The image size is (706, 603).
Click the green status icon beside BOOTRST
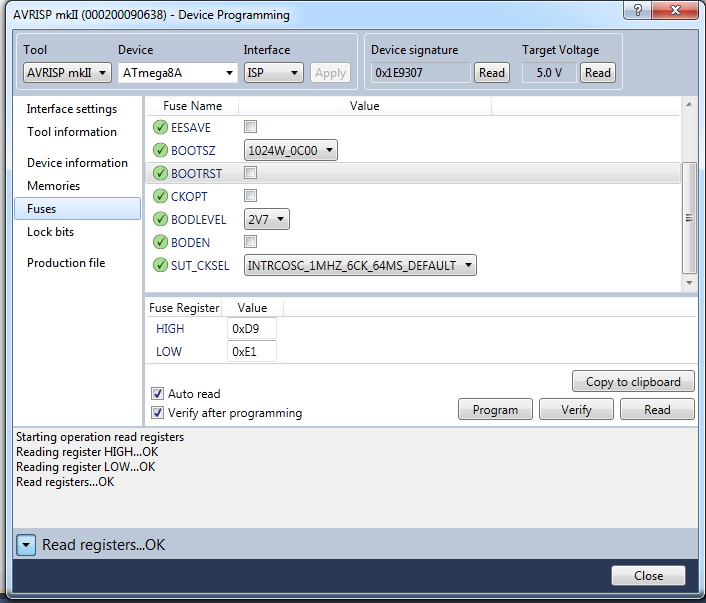[160, 173]
